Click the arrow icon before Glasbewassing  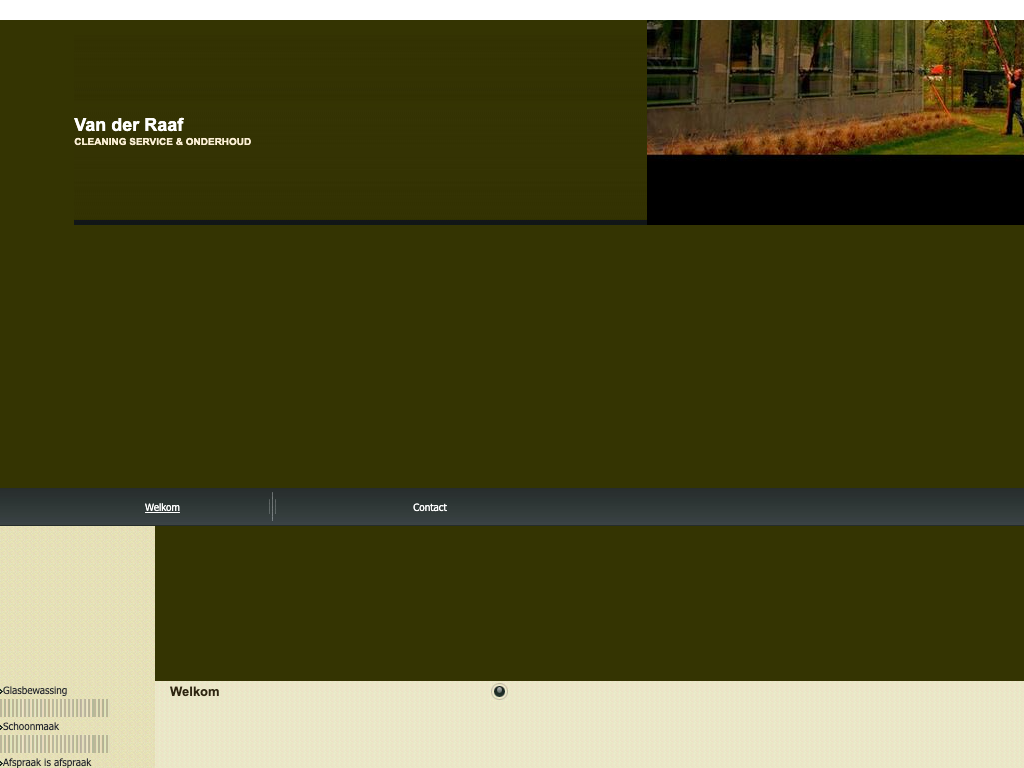click(2, 691)
